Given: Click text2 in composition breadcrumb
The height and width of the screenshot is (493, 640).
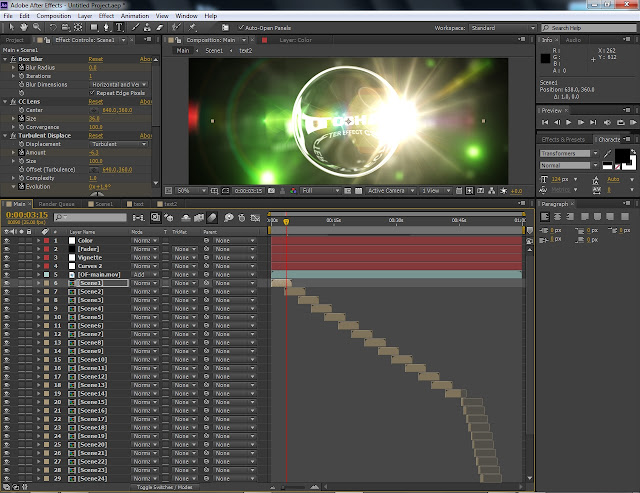Looking at the screenshot, I should [x=246, y=51].
